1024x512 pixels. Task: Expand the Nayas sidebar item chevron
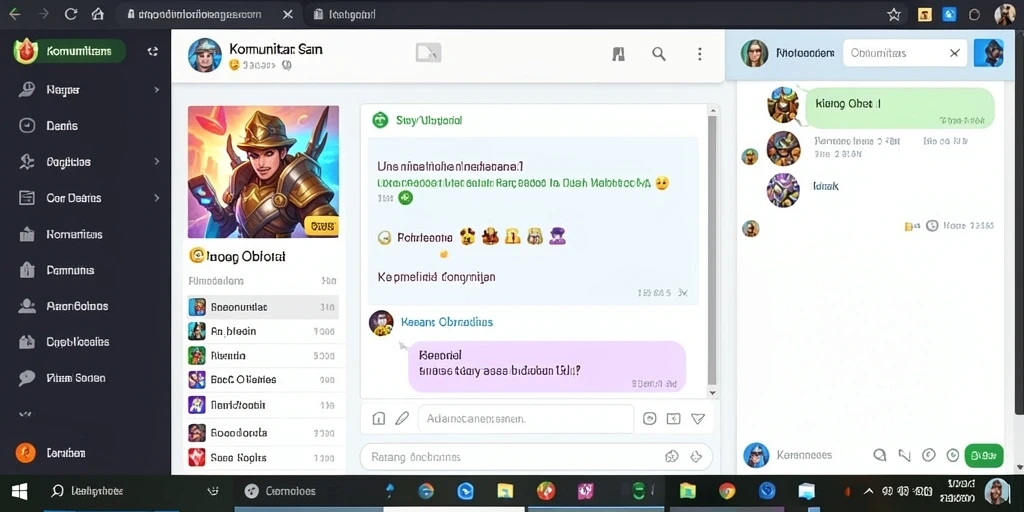[156, 89]
